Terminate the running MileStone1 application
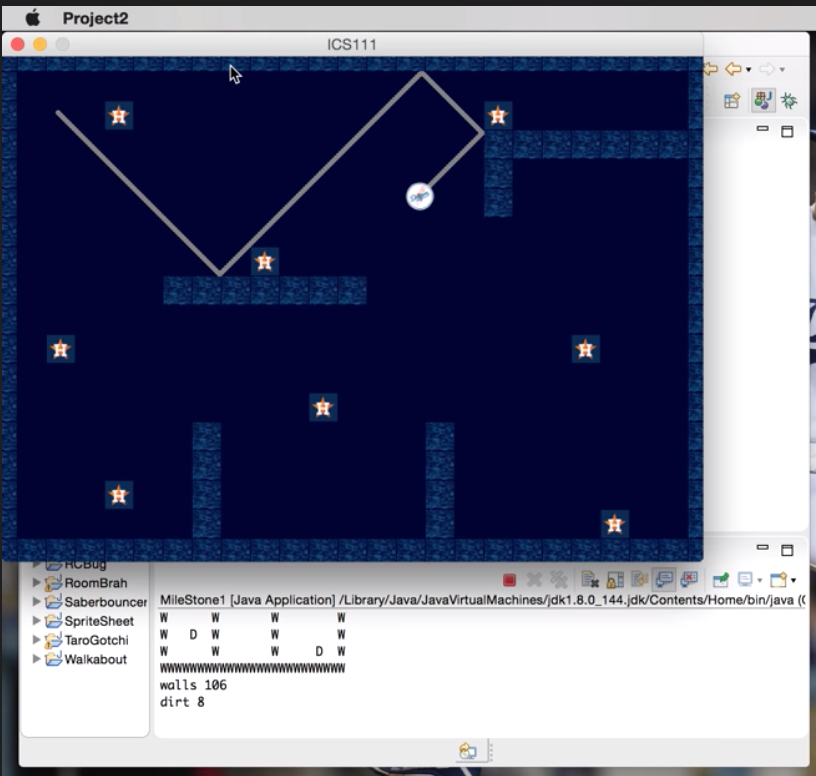The image size is (816, 776). (509, 579)
